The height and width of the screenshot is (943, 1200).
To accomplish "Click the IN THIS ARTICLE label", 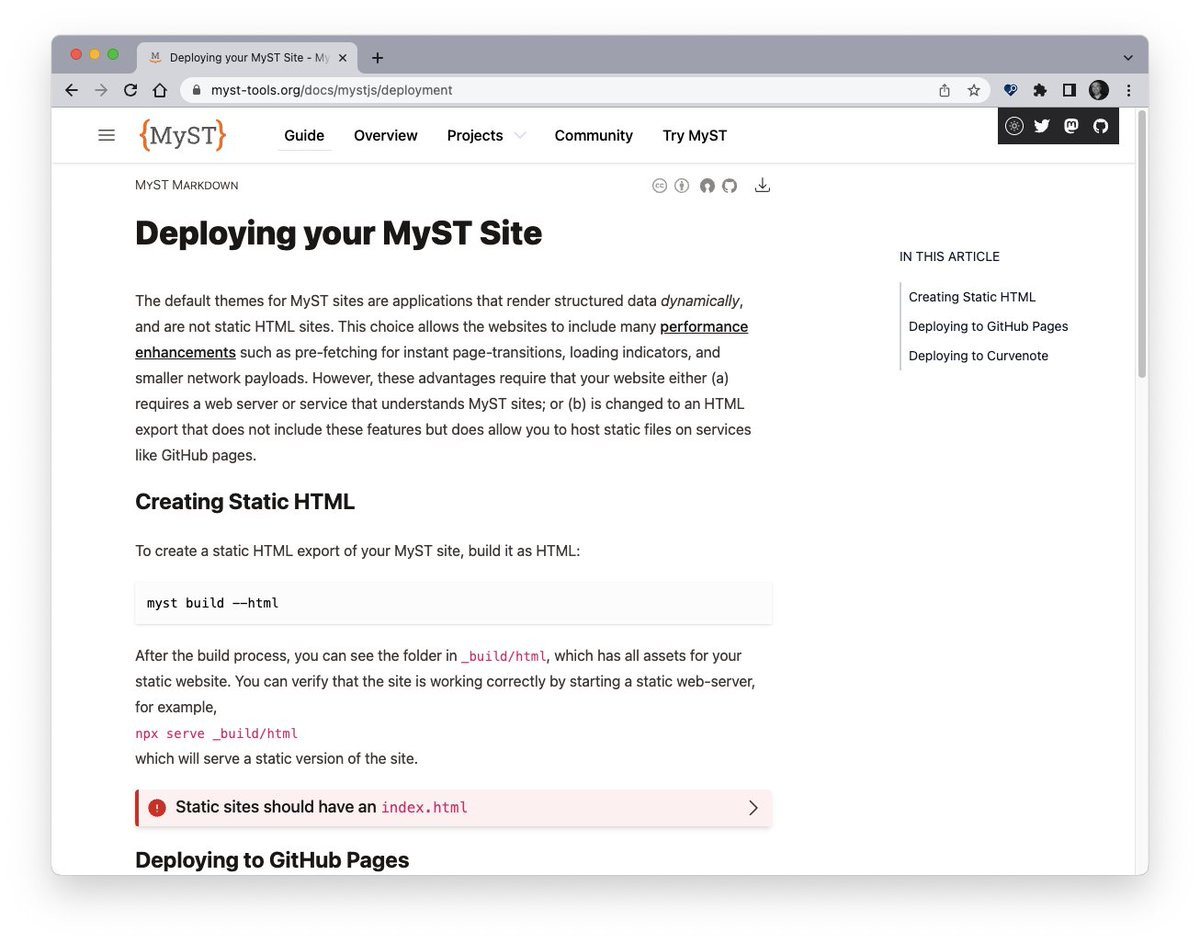I will [x=949, y=257].
